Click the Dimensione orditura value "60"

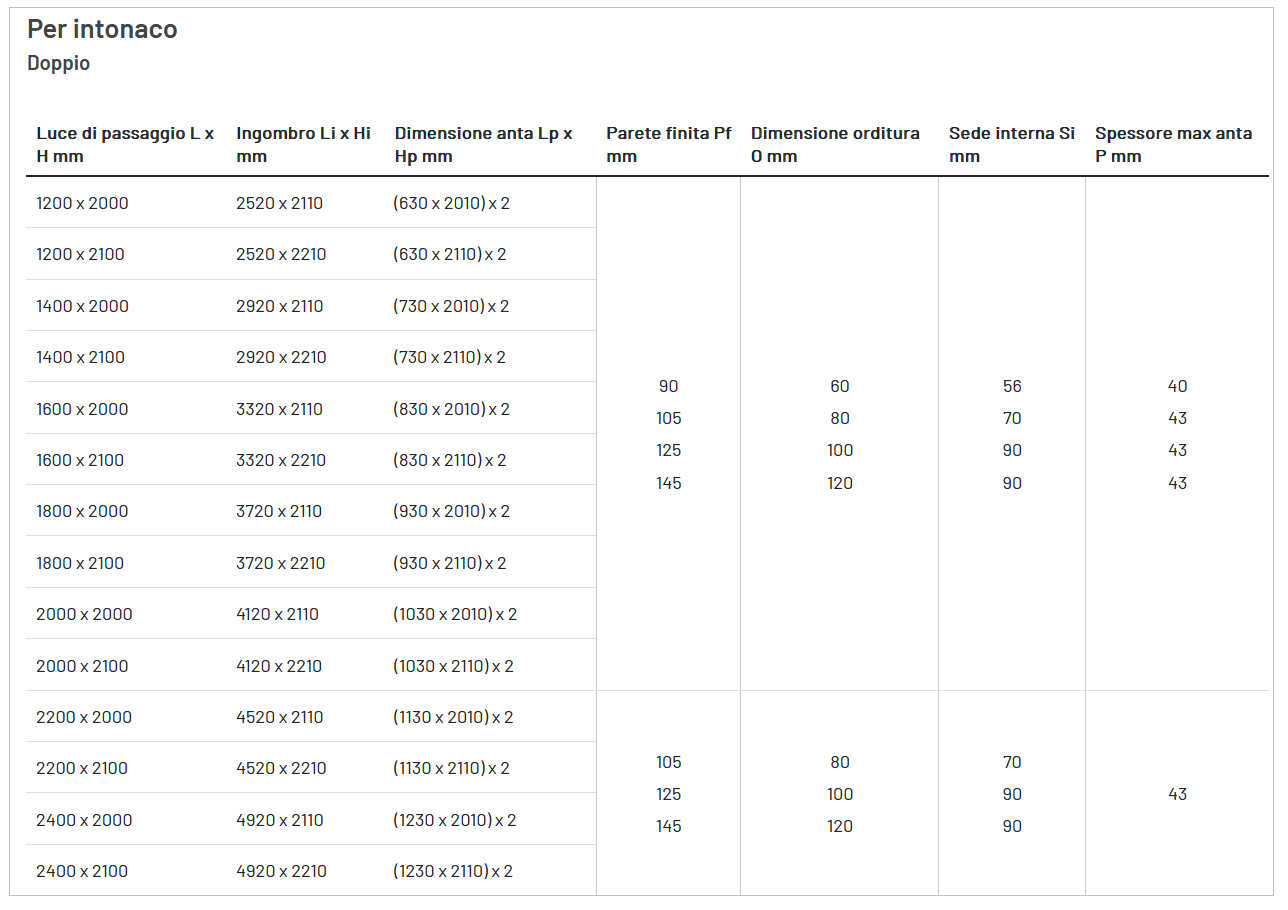[840, 386]
